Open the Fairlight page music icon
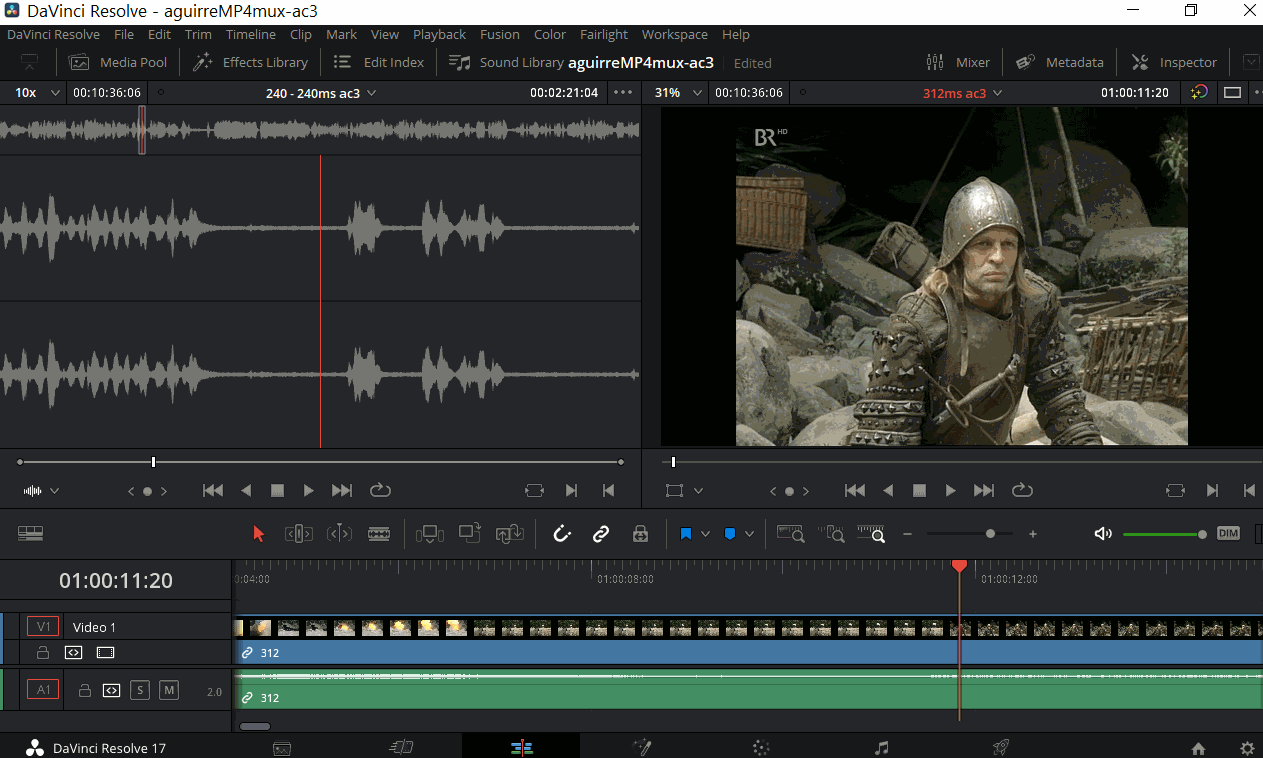The width and height of the screenshot is (1263, 758). (x=881, y=747)
